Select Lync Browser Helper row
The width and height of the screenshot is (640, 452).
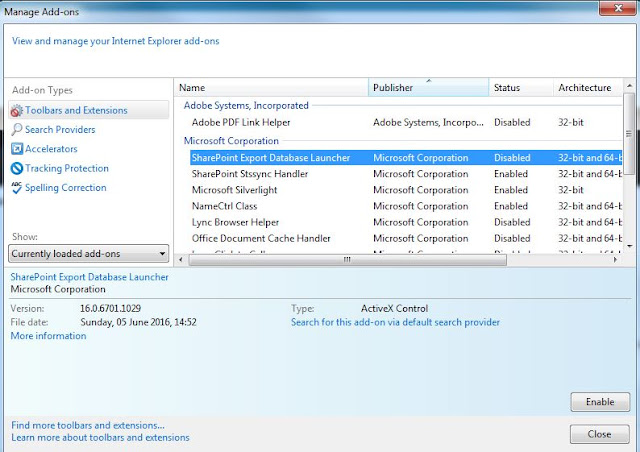pyautogui.click(x=406, y=222)
